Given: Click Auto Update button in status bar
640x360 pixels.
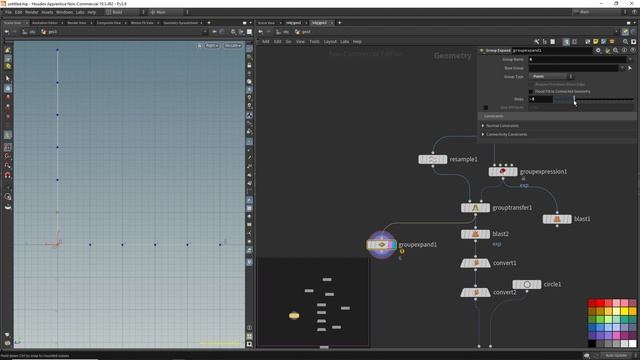Looking at the screenshot, I should [616, 356].
